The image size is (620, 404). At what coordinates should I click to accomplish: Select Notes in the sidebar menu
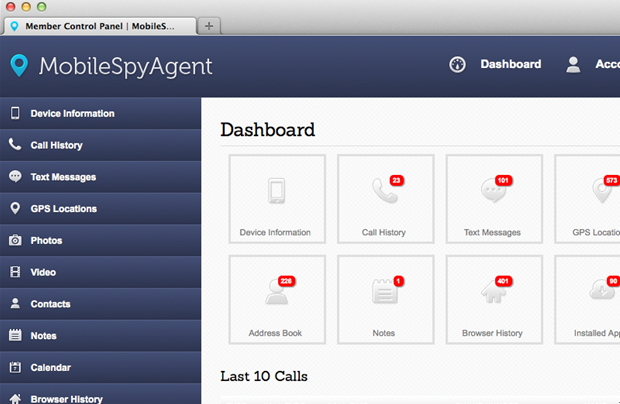point(100,335)
